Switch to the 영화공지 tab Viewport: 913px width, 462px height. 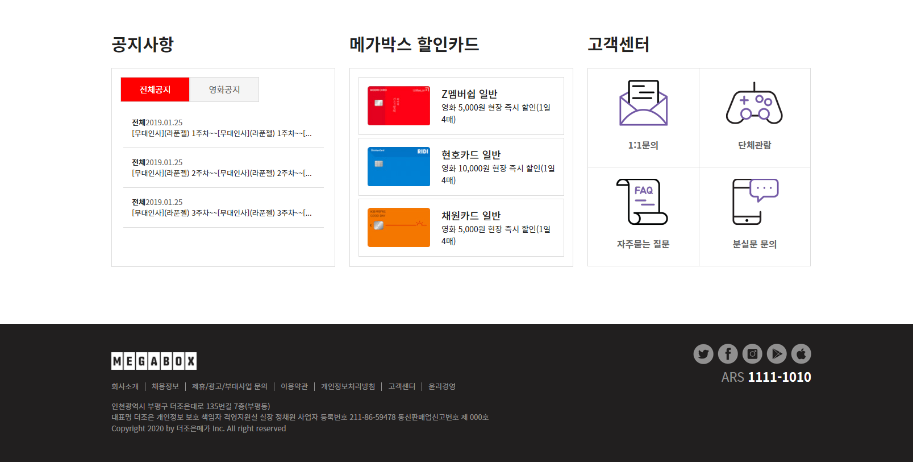(224, 90)
